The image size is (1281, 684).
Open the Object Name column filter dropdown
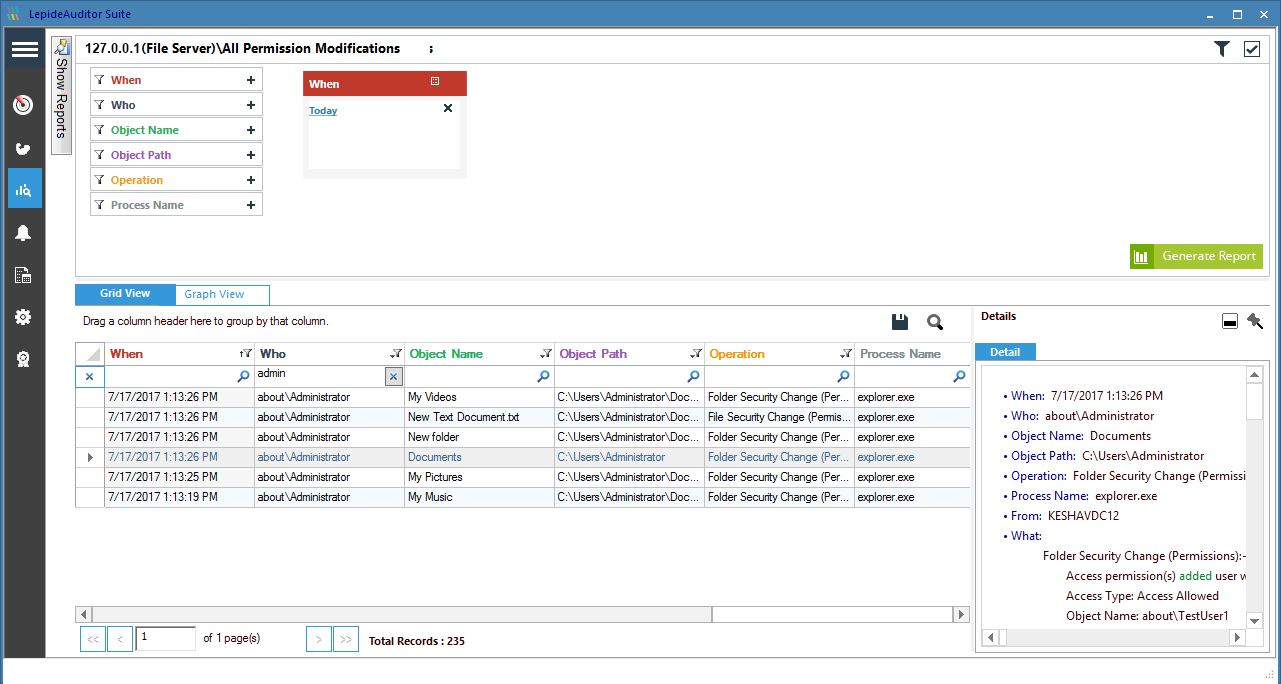click(546, 353)
